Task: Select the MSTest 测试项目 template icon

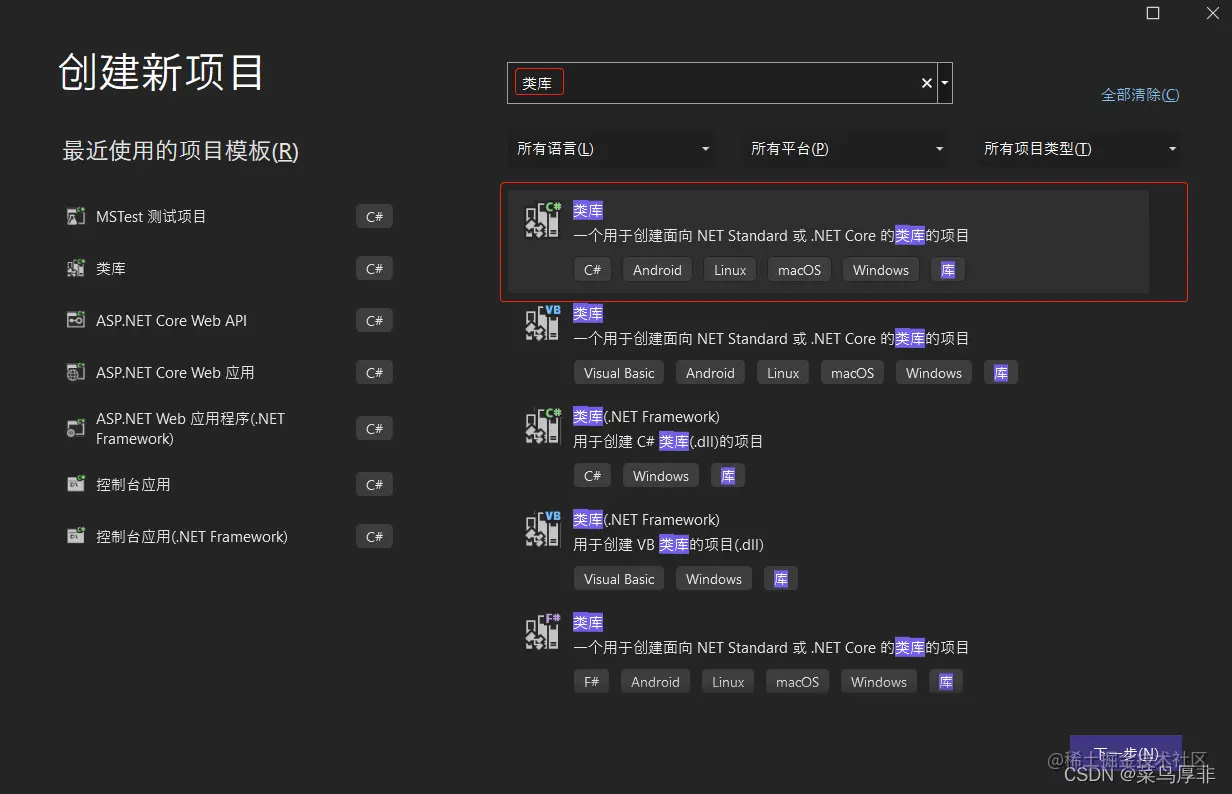Action: [75, 215]
